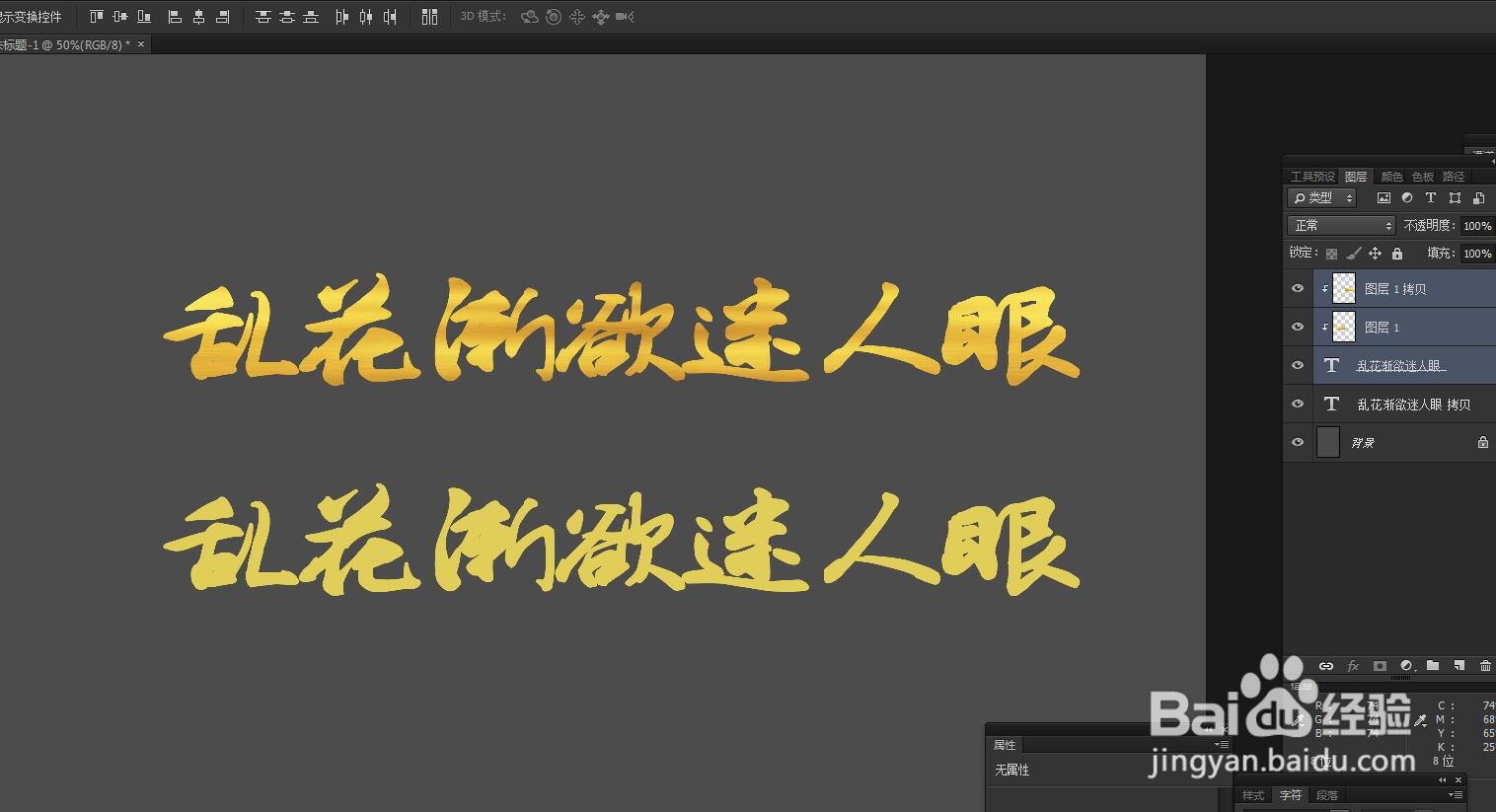Open the Character panel flyout menu
This screenshot has width=1496, height=812.
point(1456,794)
